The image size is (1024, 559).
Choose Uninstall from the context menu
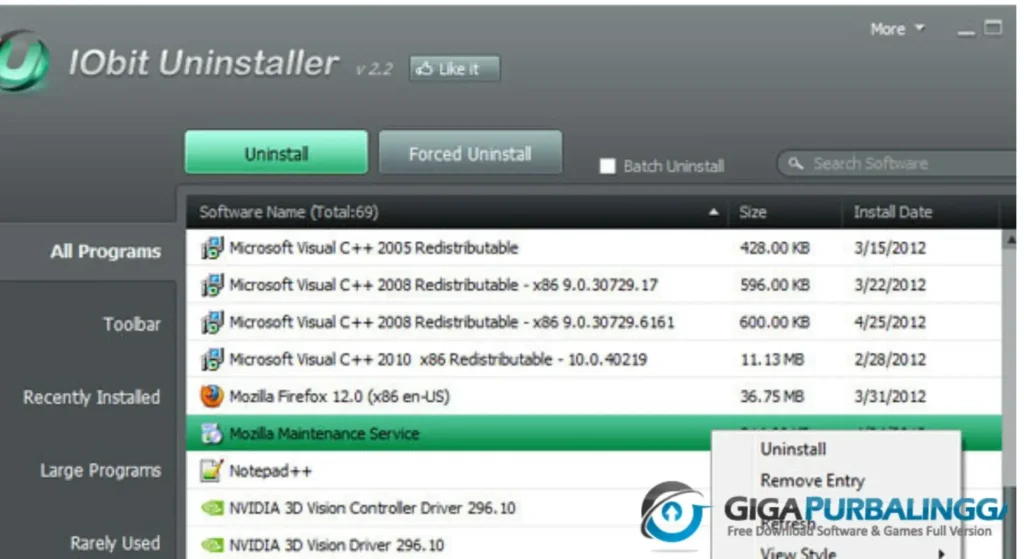(x=793, y=449)
